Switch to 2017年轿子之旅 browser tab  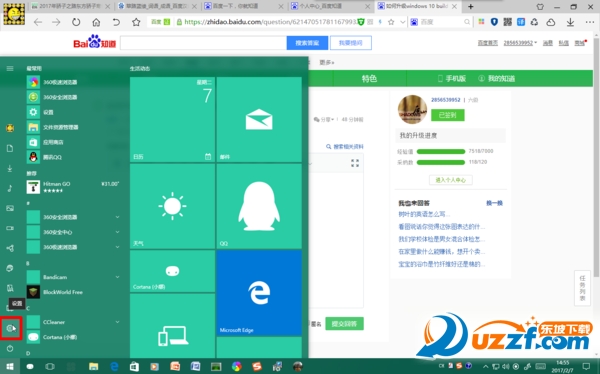click(71, 6)
